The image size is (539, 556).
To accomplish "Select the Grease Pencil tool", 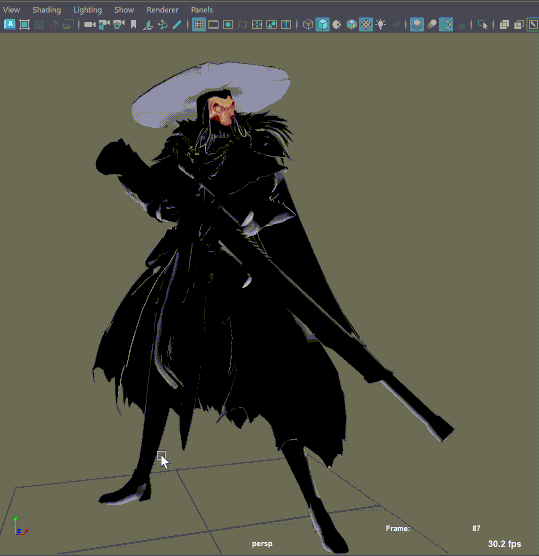I will coord(177,24).
